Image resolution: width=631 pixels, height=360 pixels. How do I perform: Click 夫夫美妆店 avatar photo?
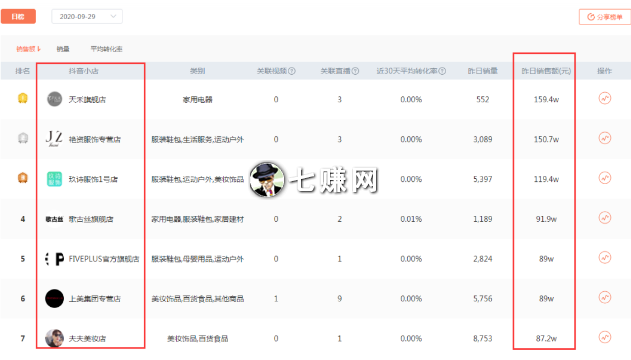pyautogui.click(x=54, y=338)
